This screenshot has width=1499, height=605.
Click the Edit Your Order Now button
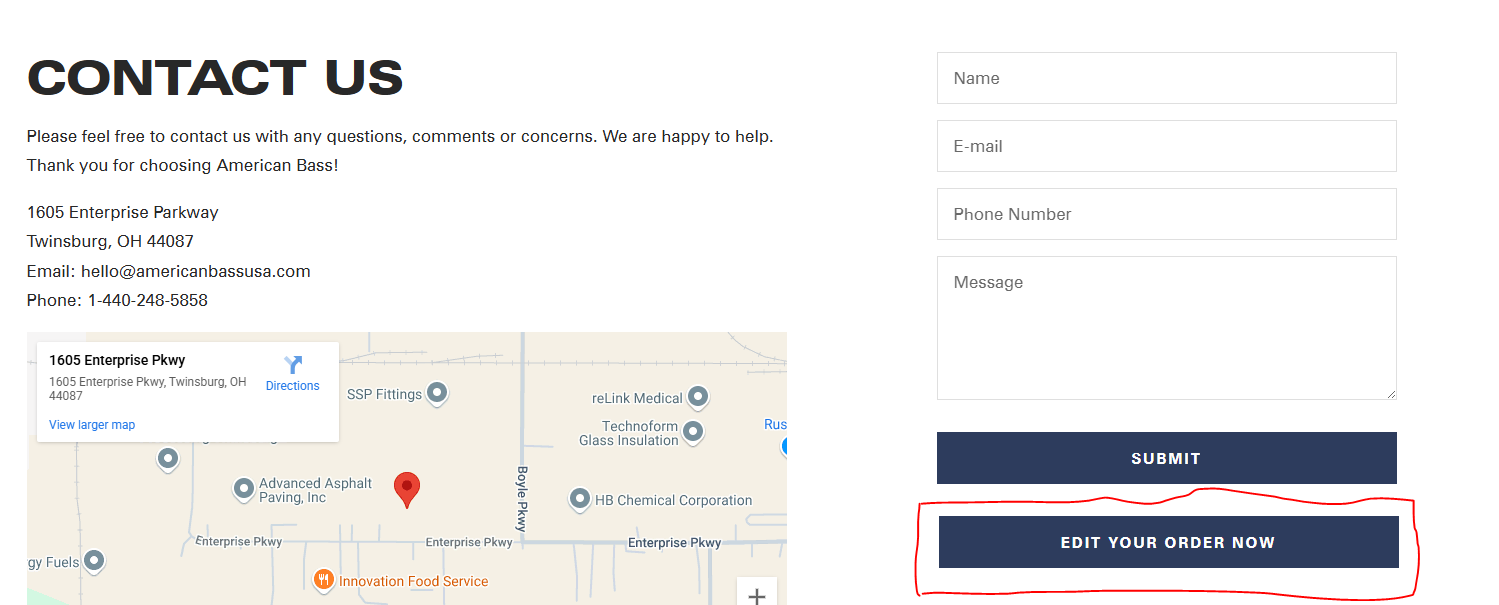pyautogui.click(x=1168, y=542)
